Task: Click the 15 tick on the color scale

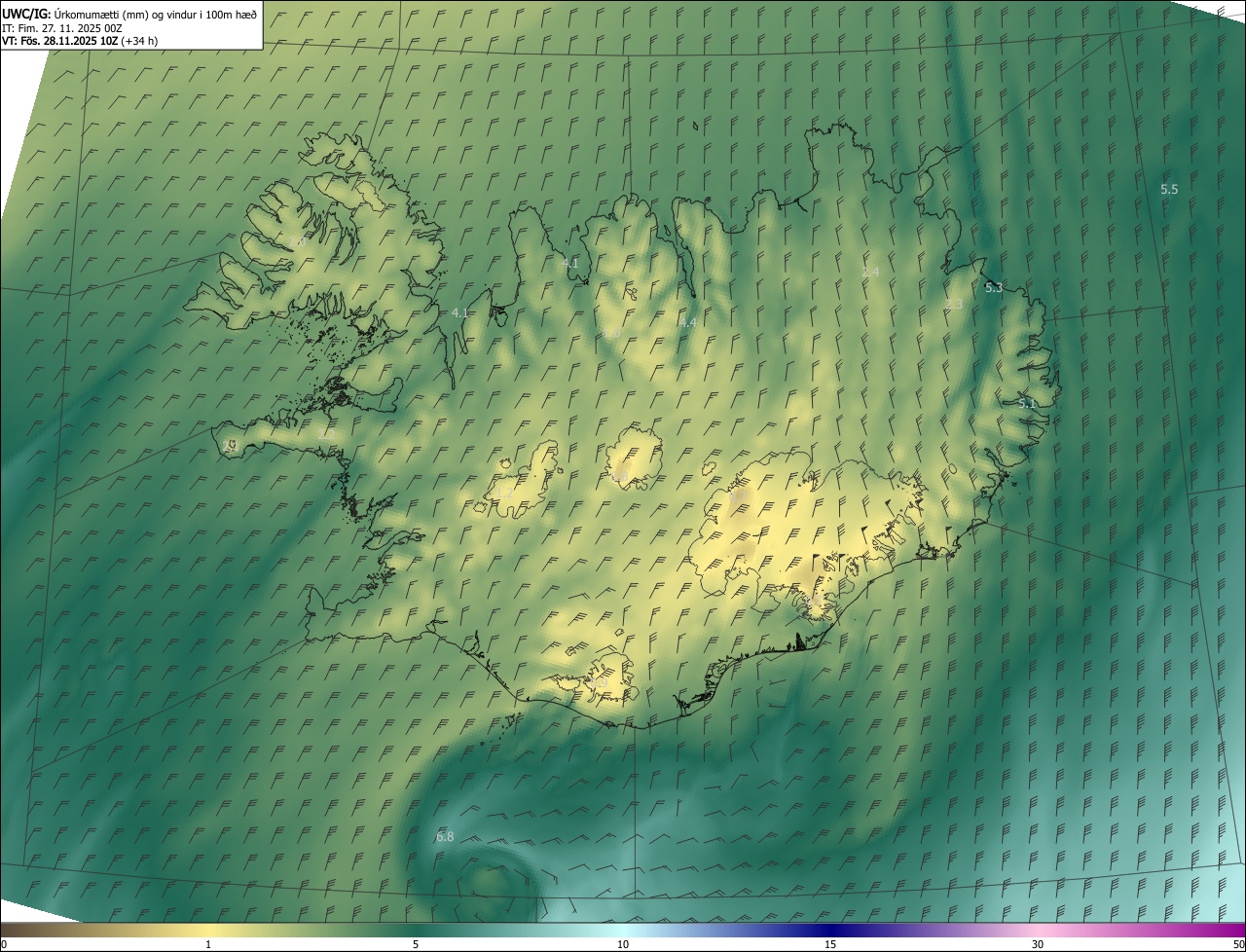Action: pyautogui.click(x=830, y=945)
